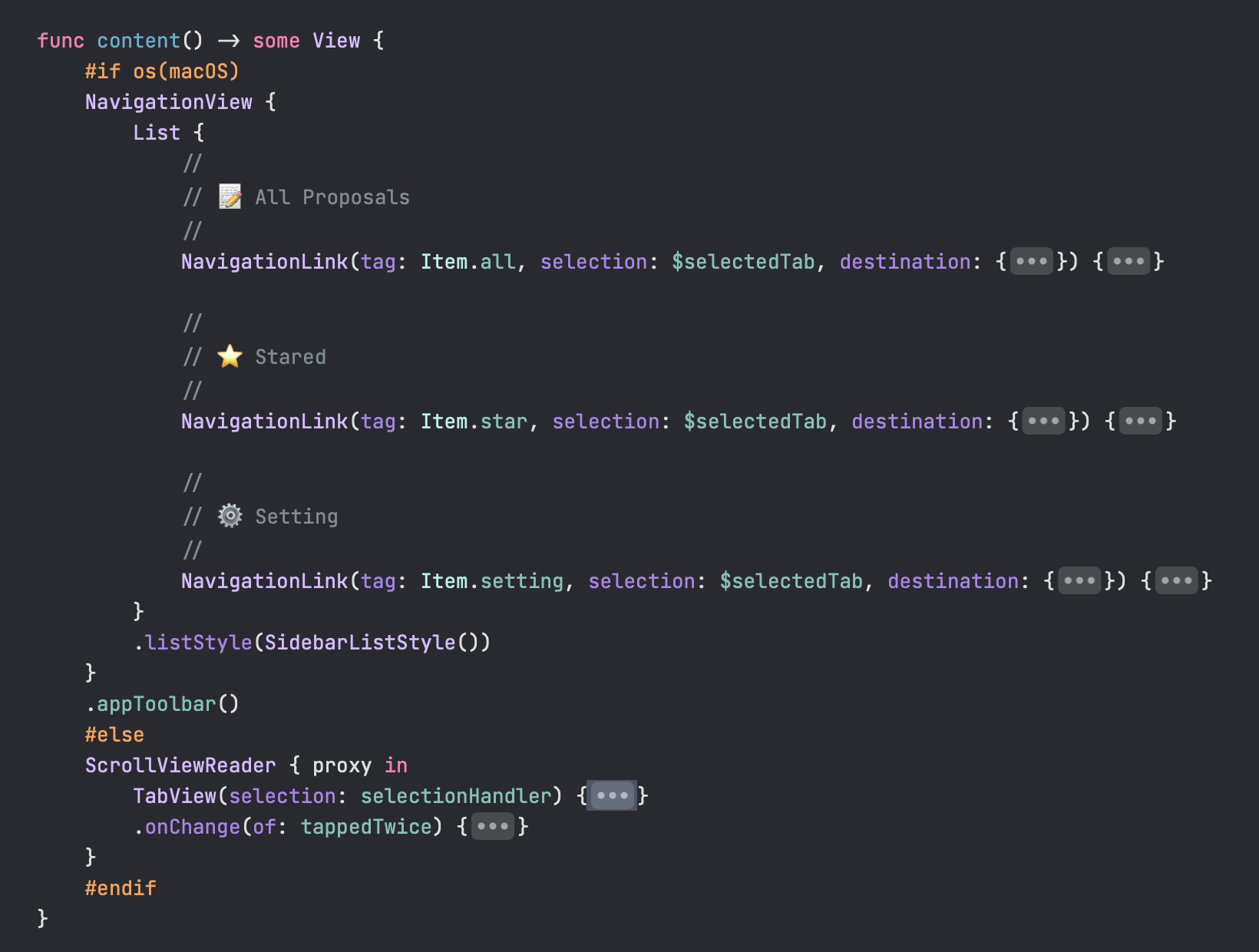Click SidebarListStyle inside listStyle modifier

pos(359,642)
